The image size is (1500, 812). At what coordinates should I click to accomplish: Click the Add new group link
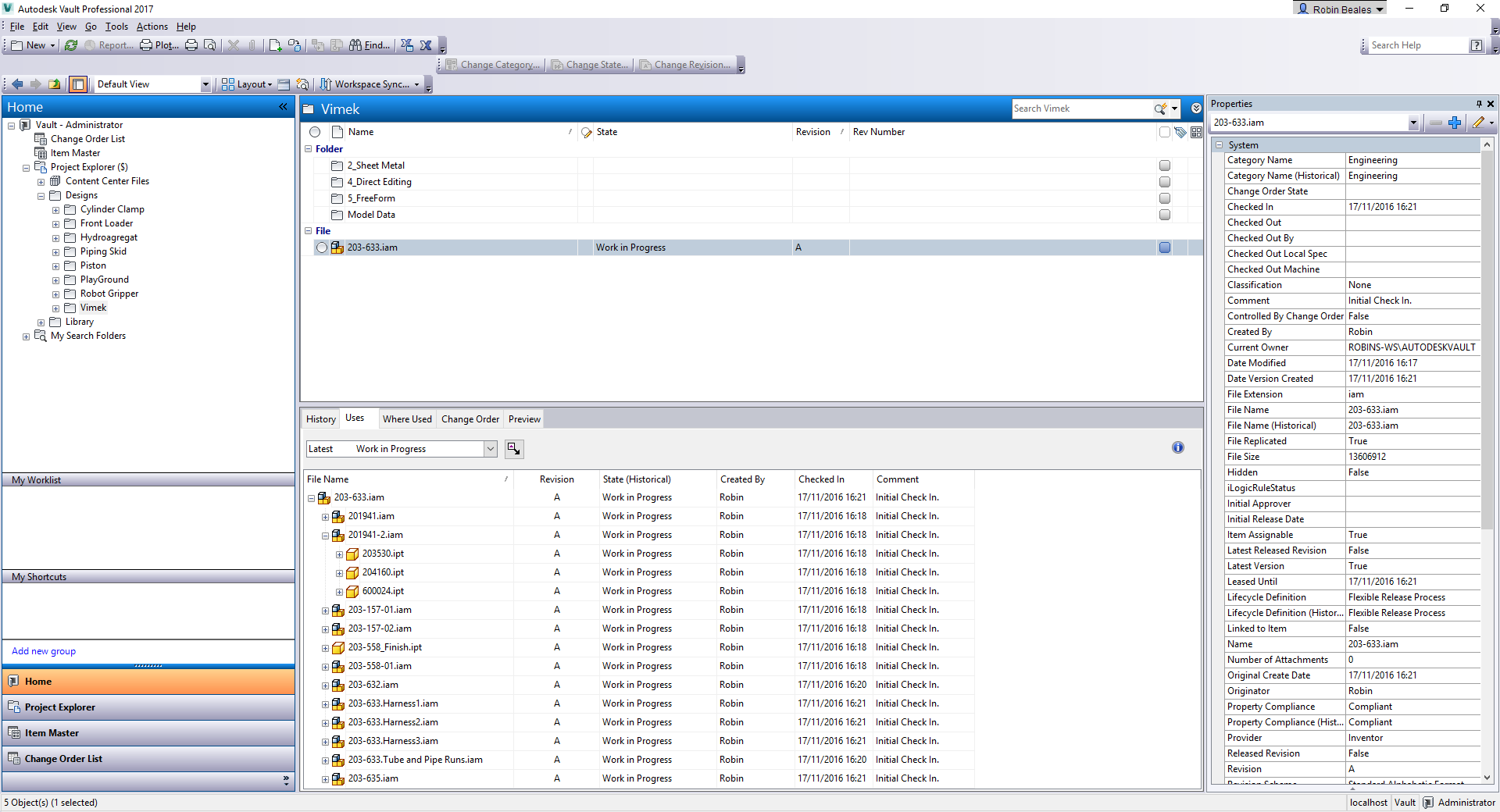pos(44,651)
